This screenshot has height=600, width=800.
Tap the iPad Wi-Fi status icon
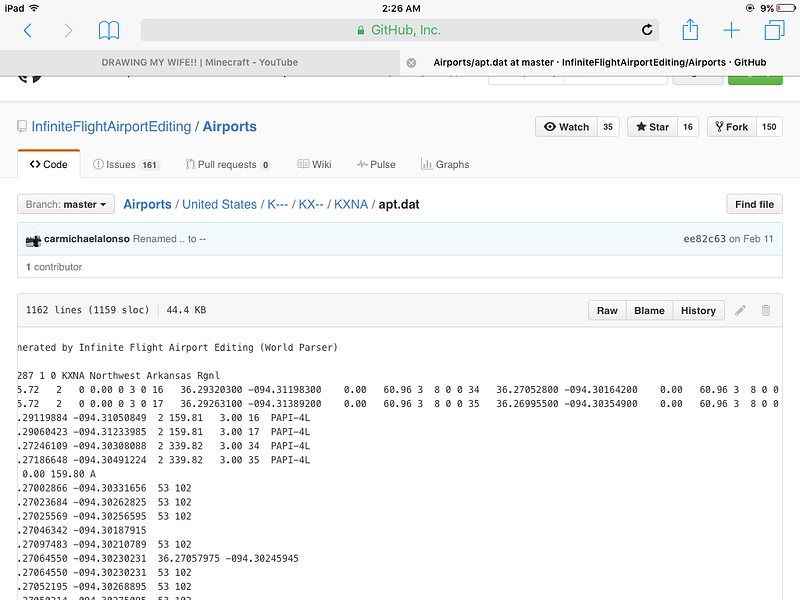[x=34, y=8]
